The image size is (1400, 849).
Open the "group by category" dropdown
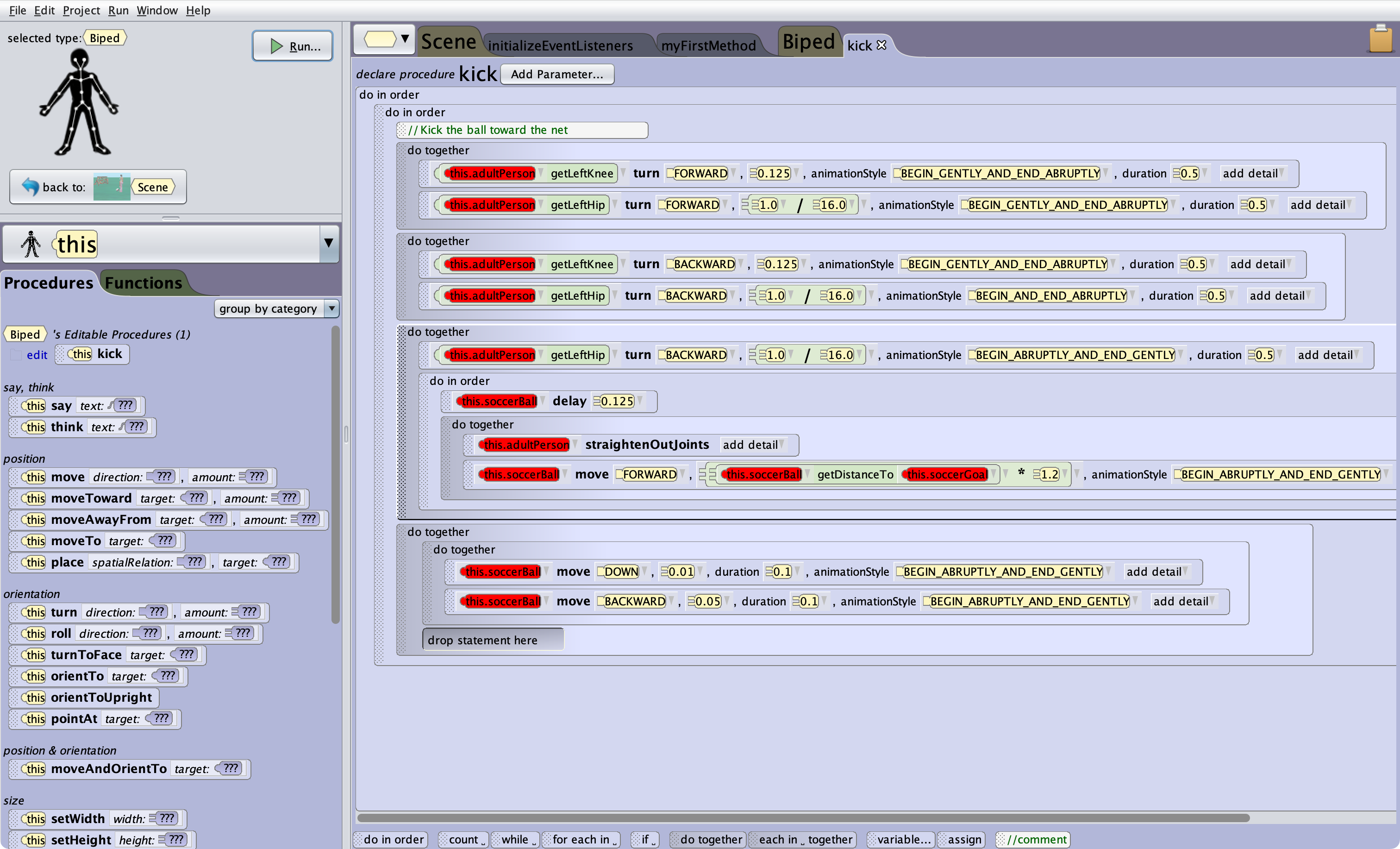point(331,308)
